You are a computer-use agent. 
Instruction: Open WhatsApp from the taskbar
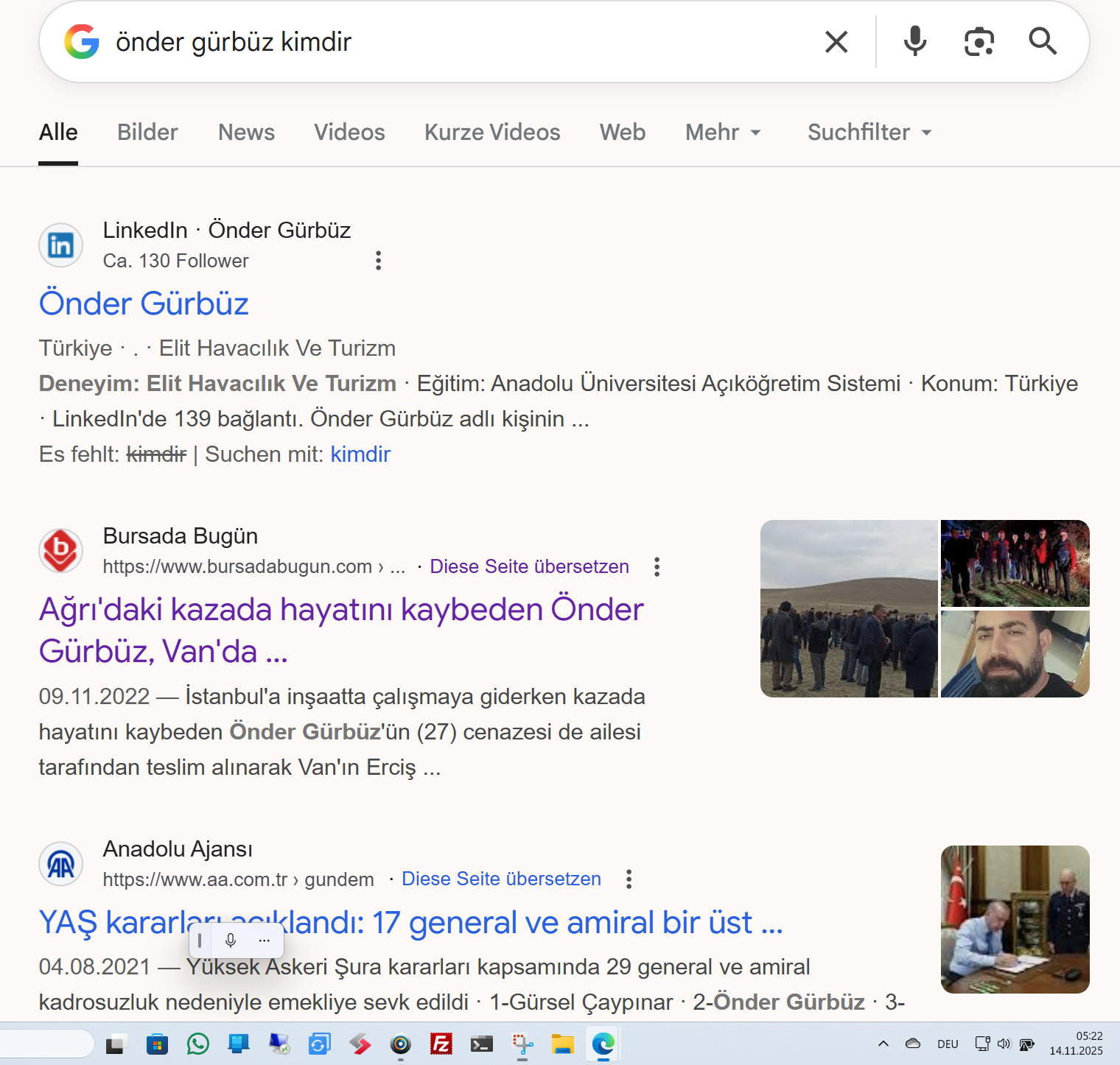click(x=197, y=1044)
